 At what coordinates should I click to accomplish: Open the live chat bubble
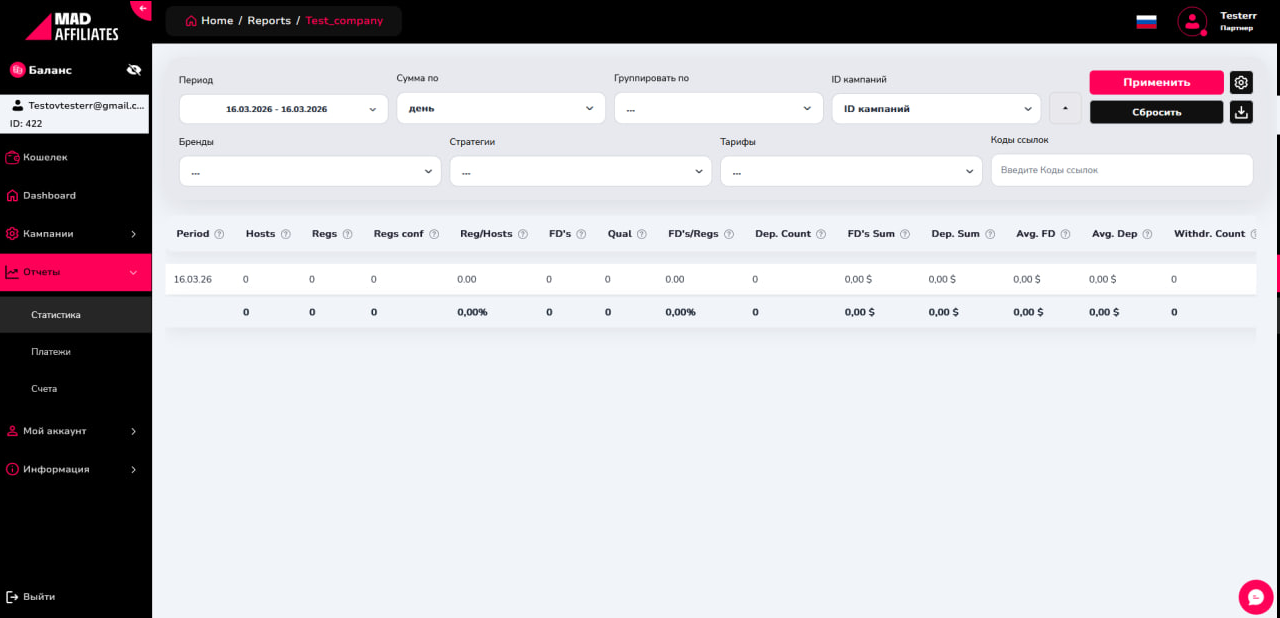pyautogui.click(x=1256, y=596)
